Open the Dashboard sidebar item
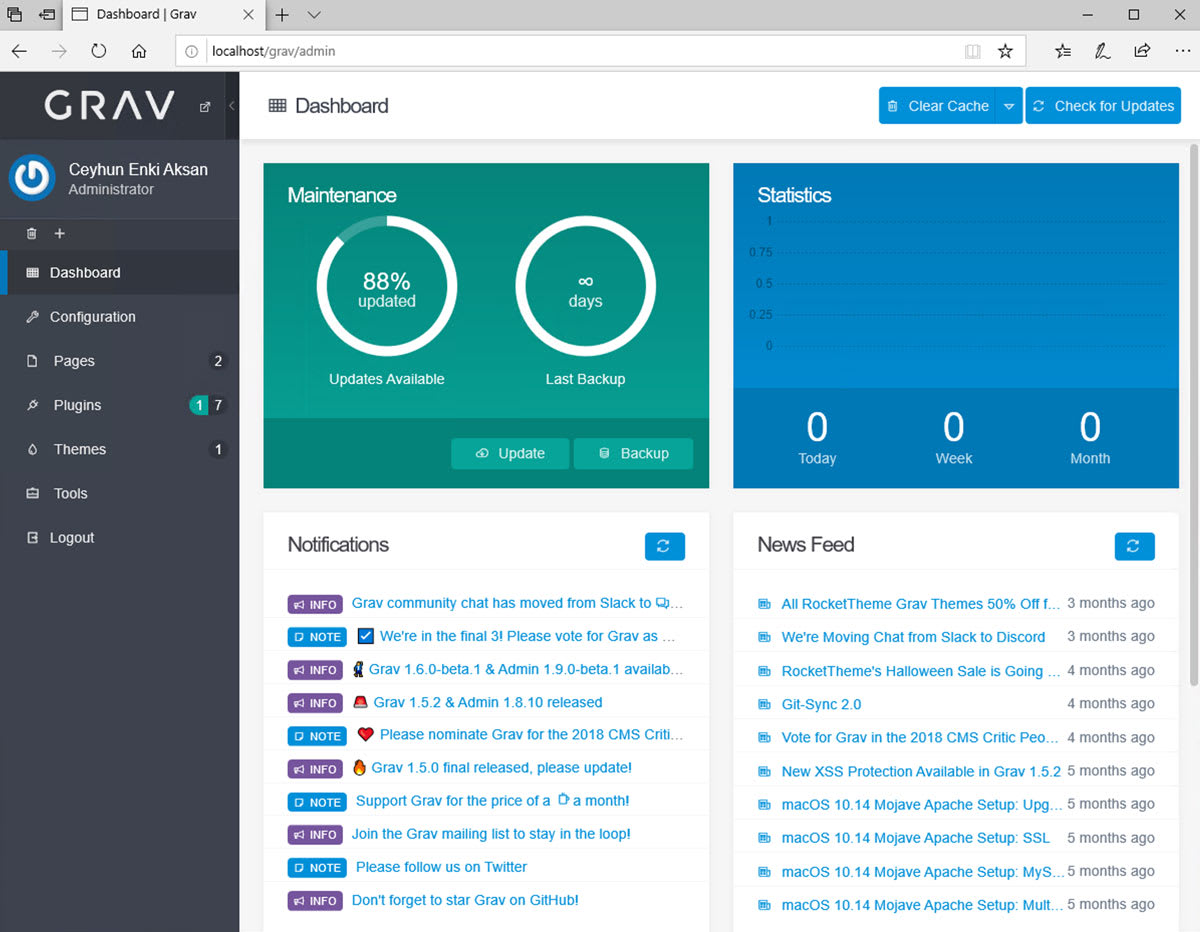Viewport: 1200px width, 932px height. [x=120, y=272]
